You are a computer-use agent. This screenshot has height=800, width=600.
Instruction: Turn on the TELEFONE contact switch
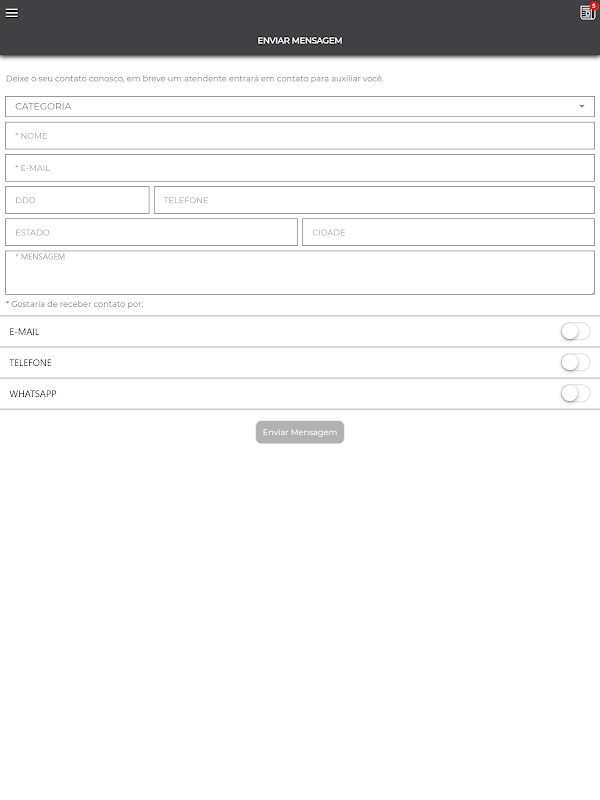(x=576, y=363)
